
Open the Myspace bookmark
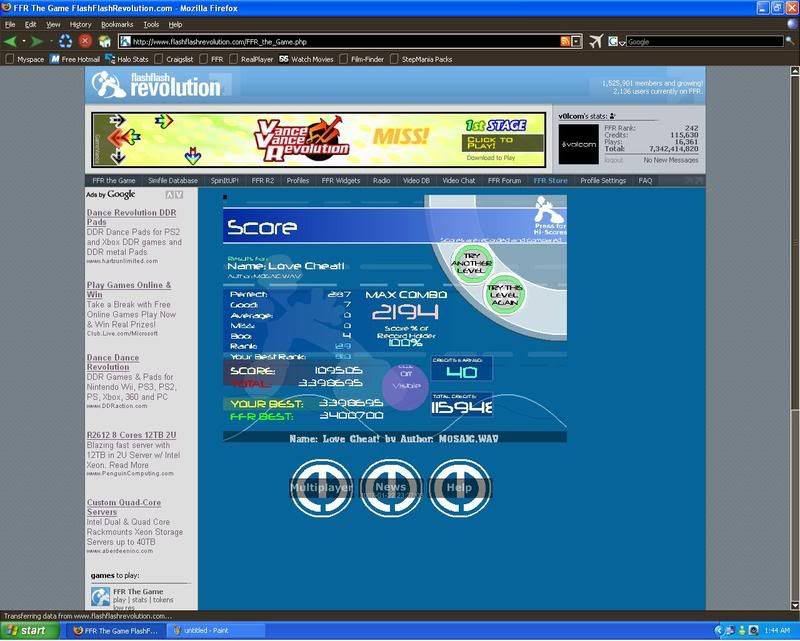coord(25,59)
